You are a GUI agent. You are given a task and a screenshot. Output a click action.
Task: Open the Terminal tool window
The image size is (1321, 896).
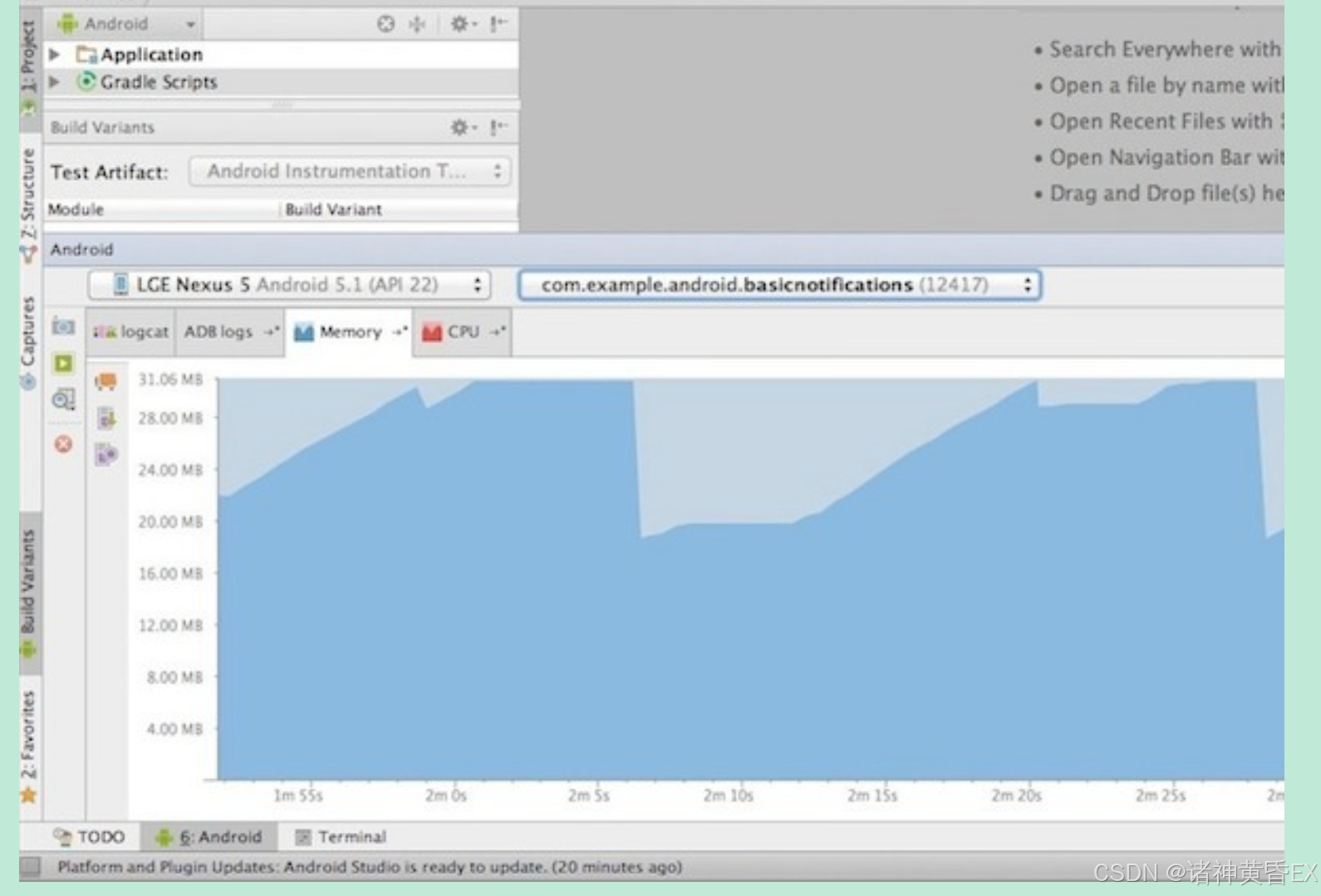coord(341,836)
